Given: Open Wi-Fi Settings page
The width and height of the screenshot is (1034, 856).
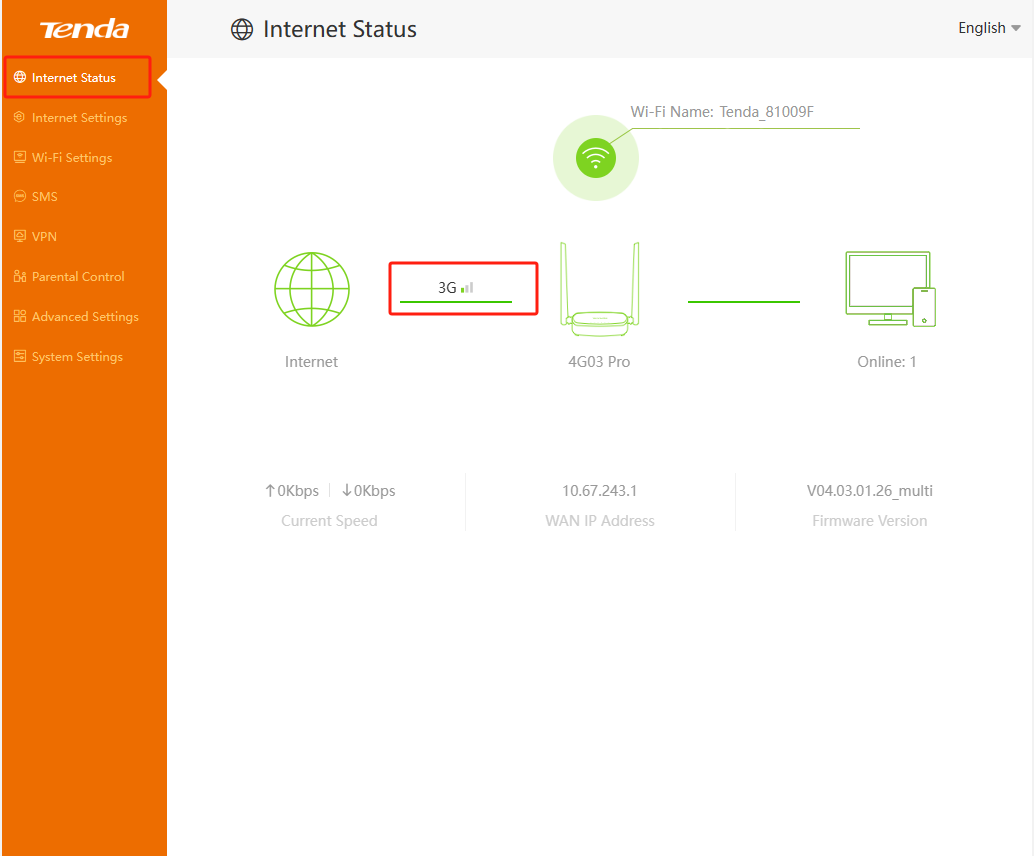Looking at the screenshot, I should click(71, 158).
